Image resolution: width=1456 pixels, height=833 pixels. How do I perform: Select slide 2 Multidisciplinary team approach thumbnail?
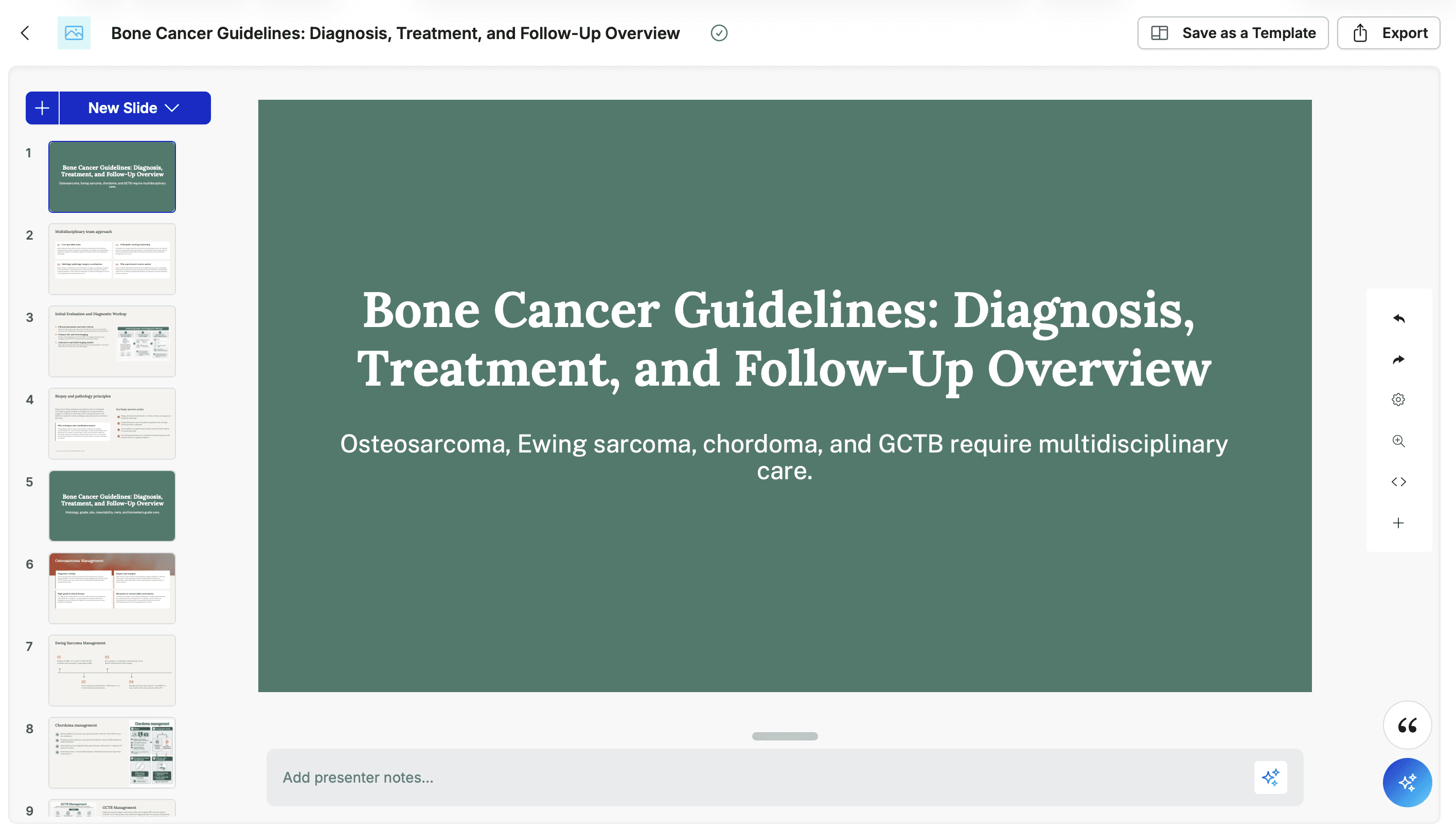point(112,259)
